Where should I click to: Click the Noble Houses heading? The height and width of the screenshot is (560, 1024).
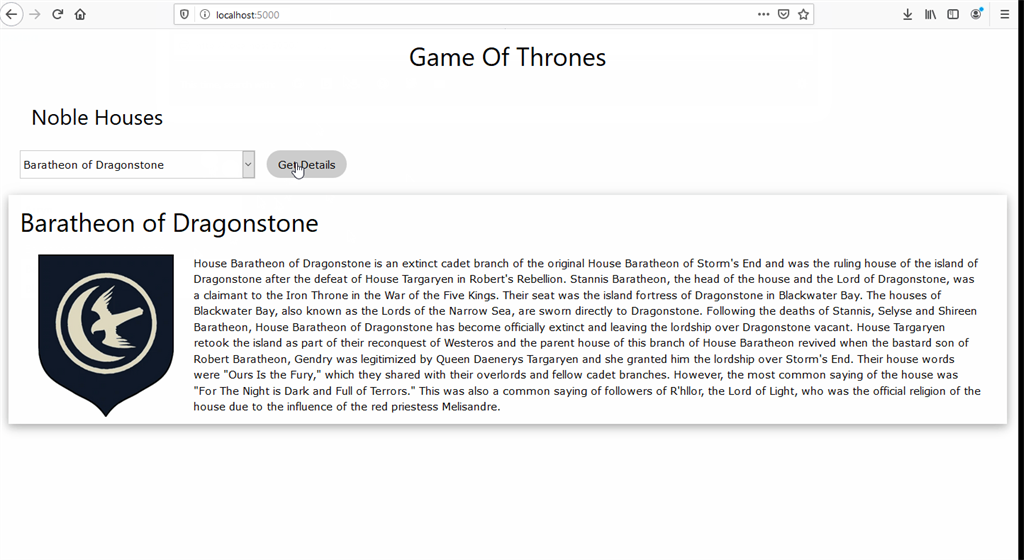click(x=97, y=117)
